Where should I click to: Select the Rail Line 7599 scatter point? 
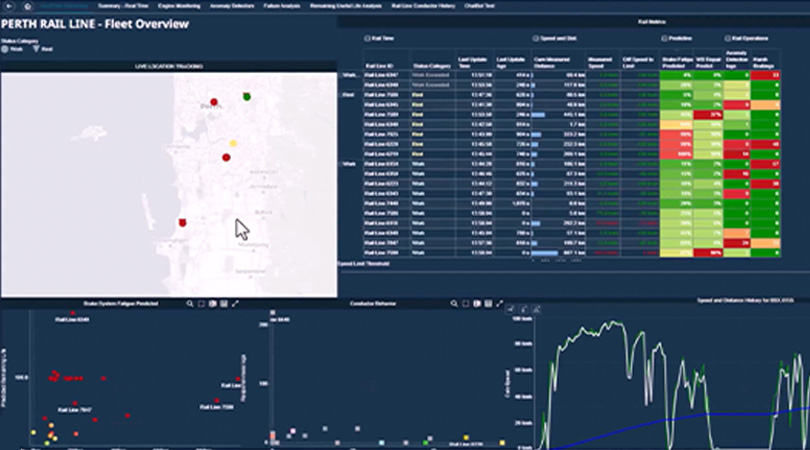click(216, 400)
